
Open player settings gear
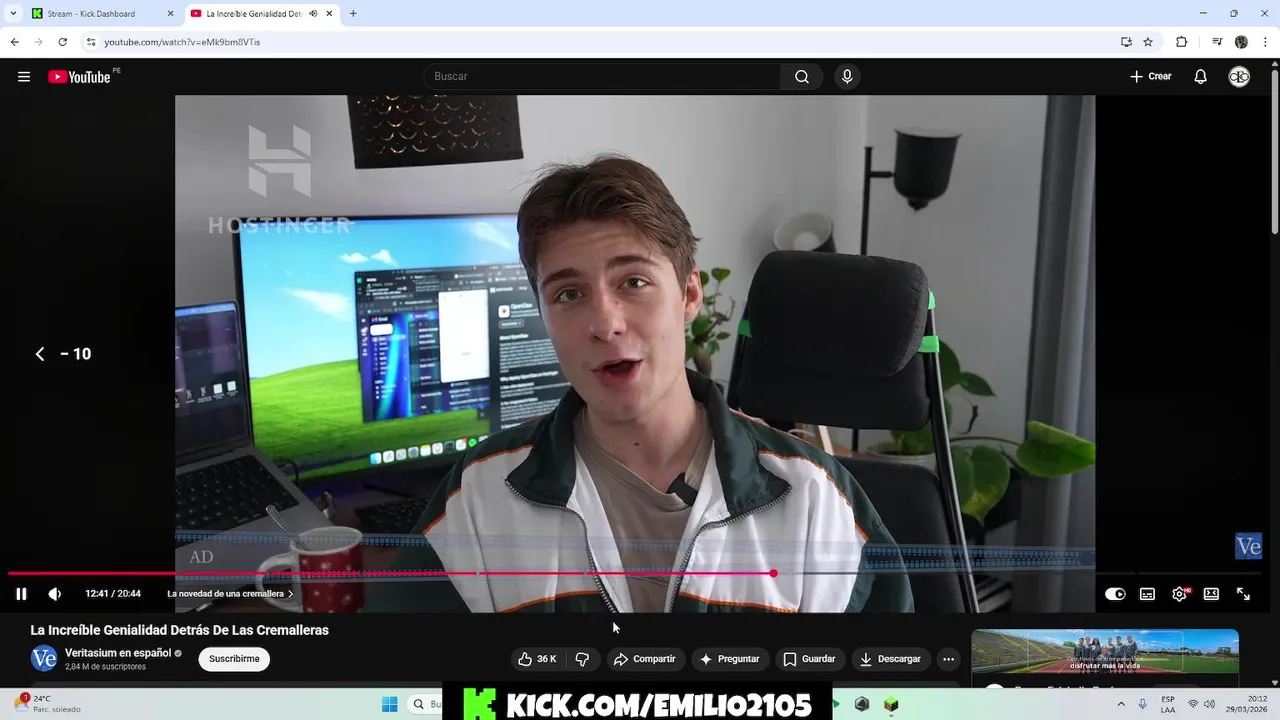[x=1180, y=594]
